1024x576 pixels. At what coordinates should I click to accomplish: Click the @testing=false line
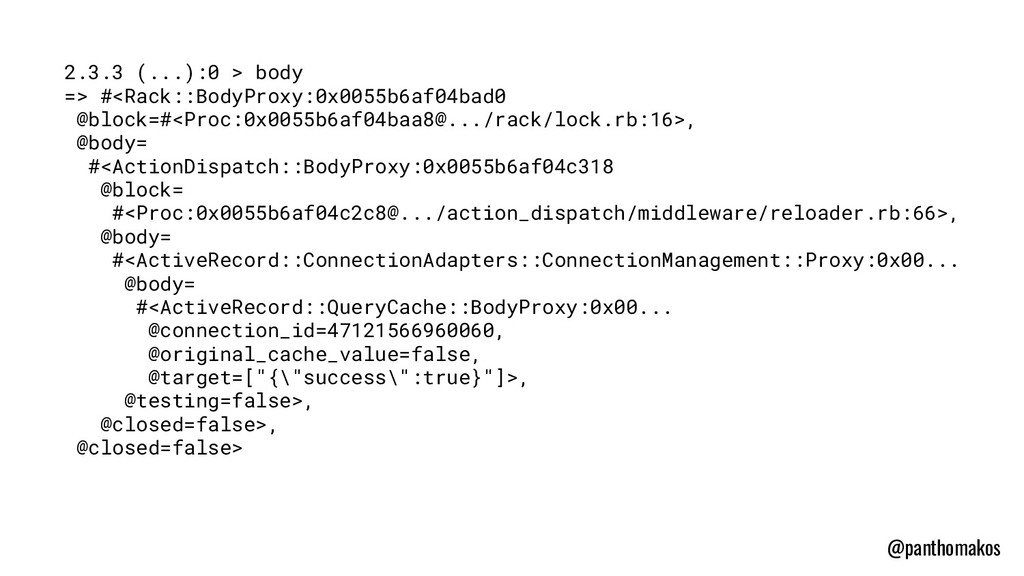pyautogui.click(x=219, y=401)
